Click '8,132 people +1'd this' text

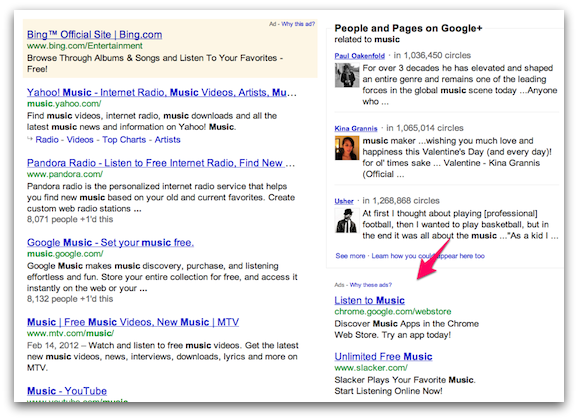click(70, 299)
